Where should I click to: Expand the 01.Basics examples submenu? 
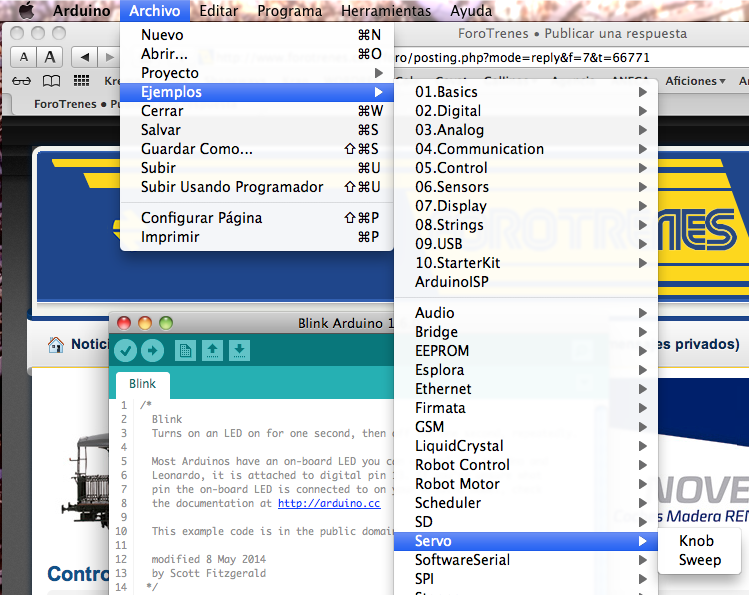click(526, 92)
